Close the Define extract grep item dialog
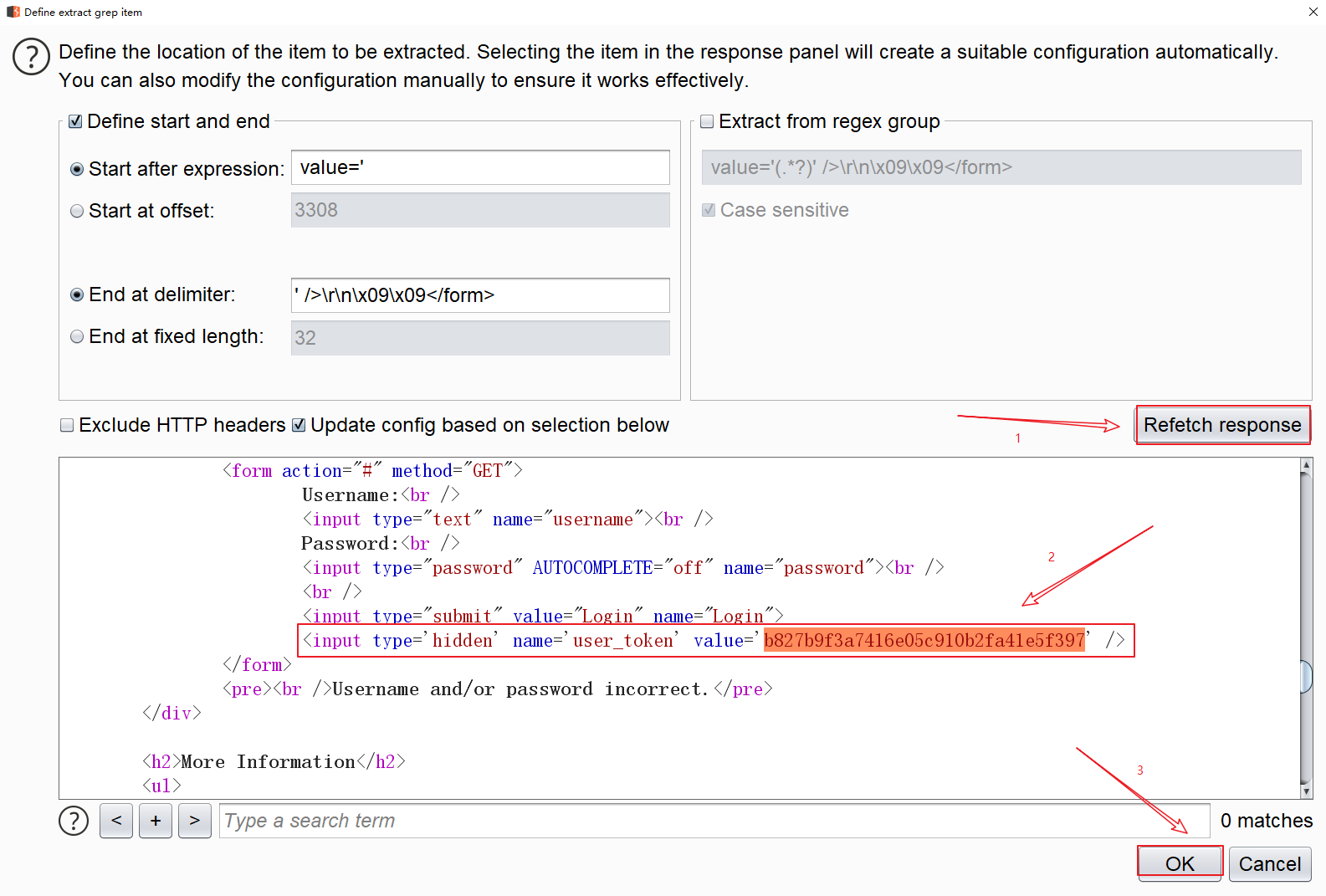The image size is (1326, 896). click(1313, 12)
